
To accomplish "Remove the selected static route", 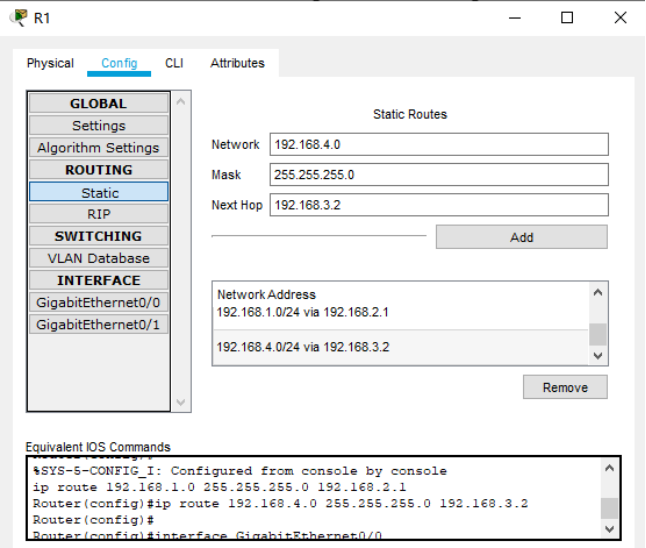I will [565, 387].
